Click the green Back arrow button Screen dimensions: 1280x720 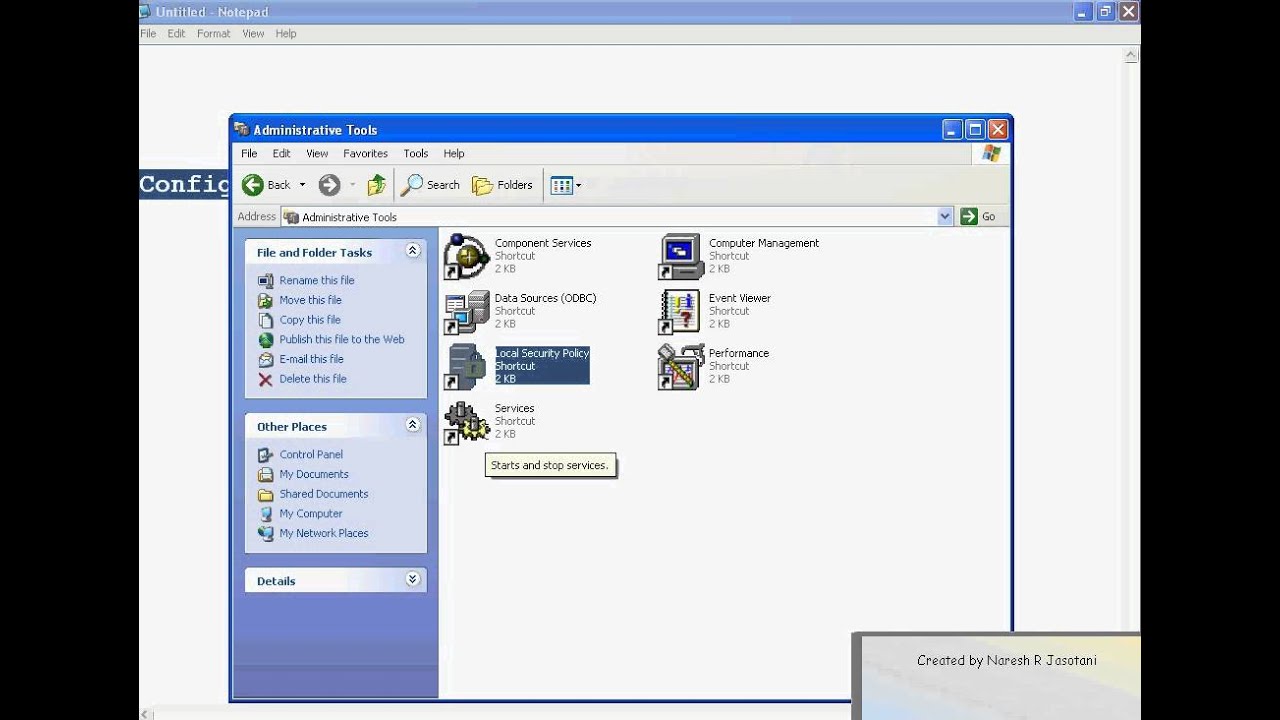pos(253,185)
